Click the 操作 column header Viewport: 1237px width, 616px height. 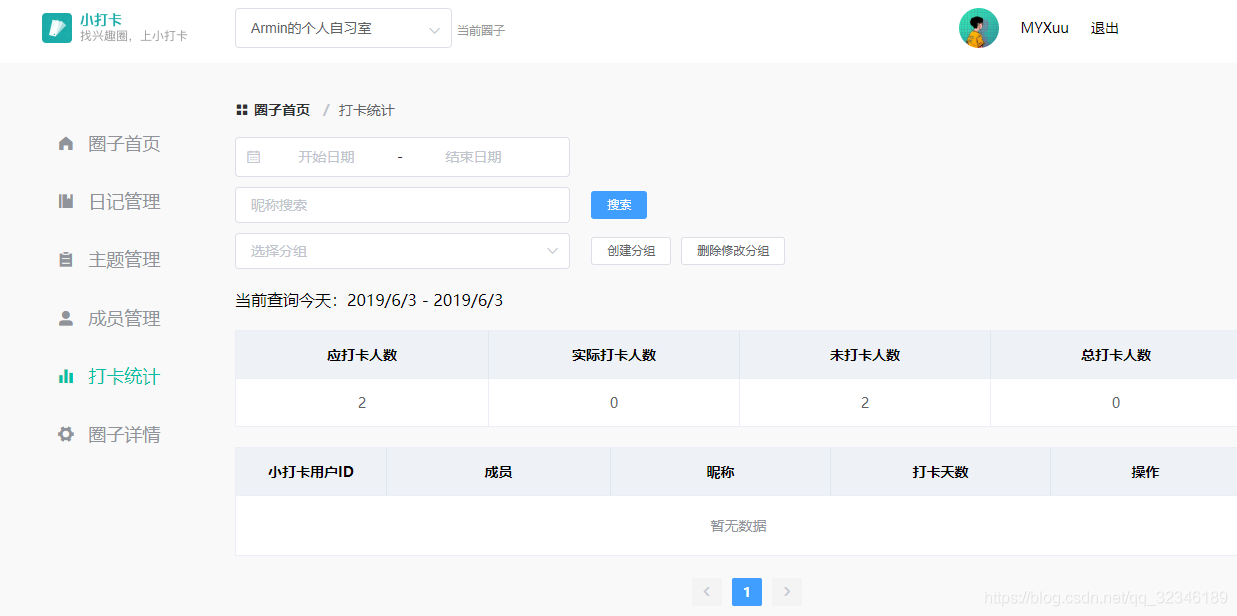[x=1145, y=472]
